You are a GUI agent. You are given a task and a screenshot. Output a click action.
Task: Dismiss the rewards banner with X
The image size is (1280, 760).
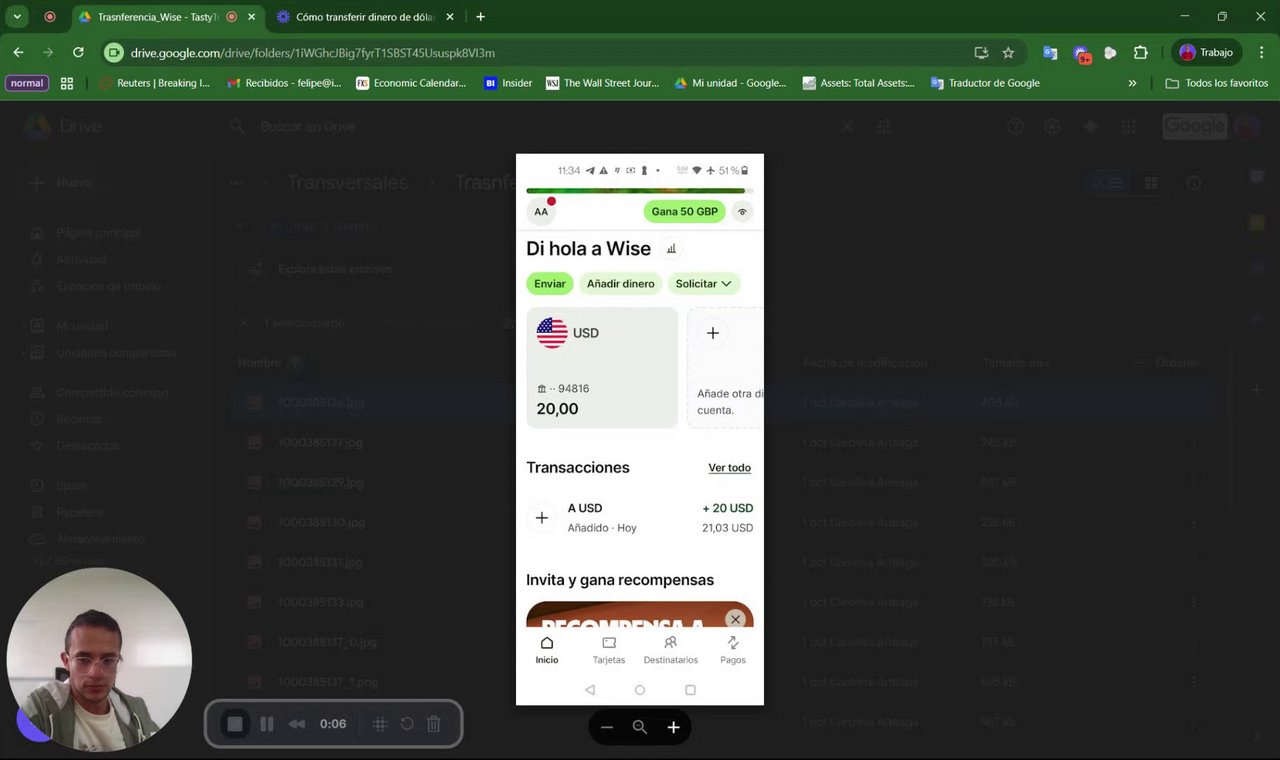pyautogui.click(x=735, y=619)
